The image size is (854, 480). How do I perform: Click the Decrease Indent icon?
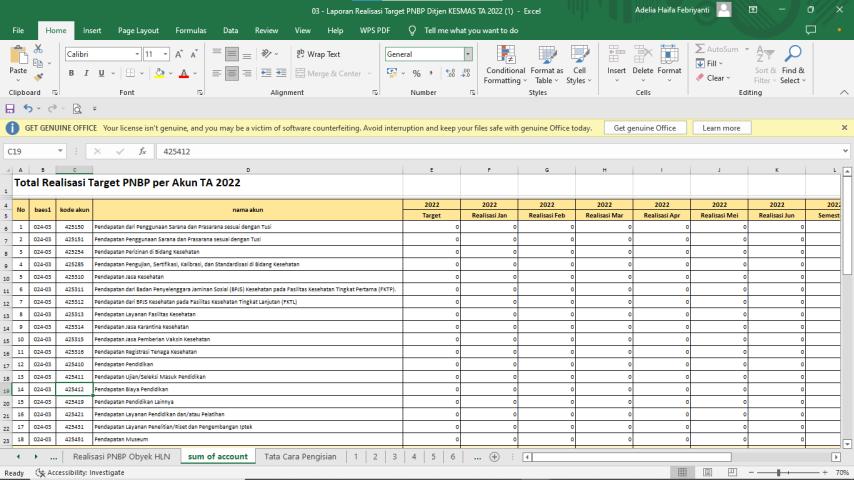coord(266,73)
